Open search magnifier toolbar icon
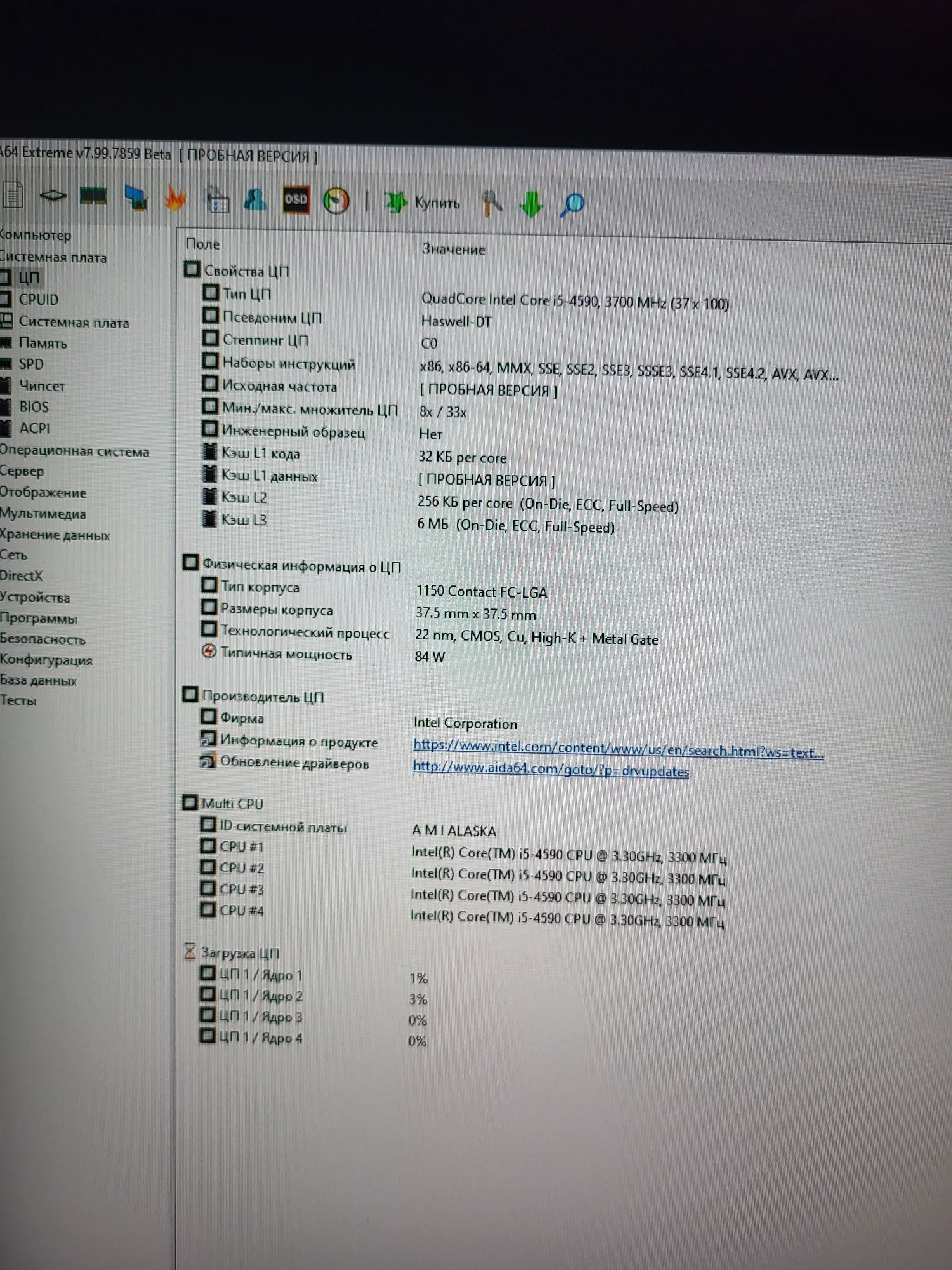Viewport: 952px width, 1270px height. (x=572, y=204)
